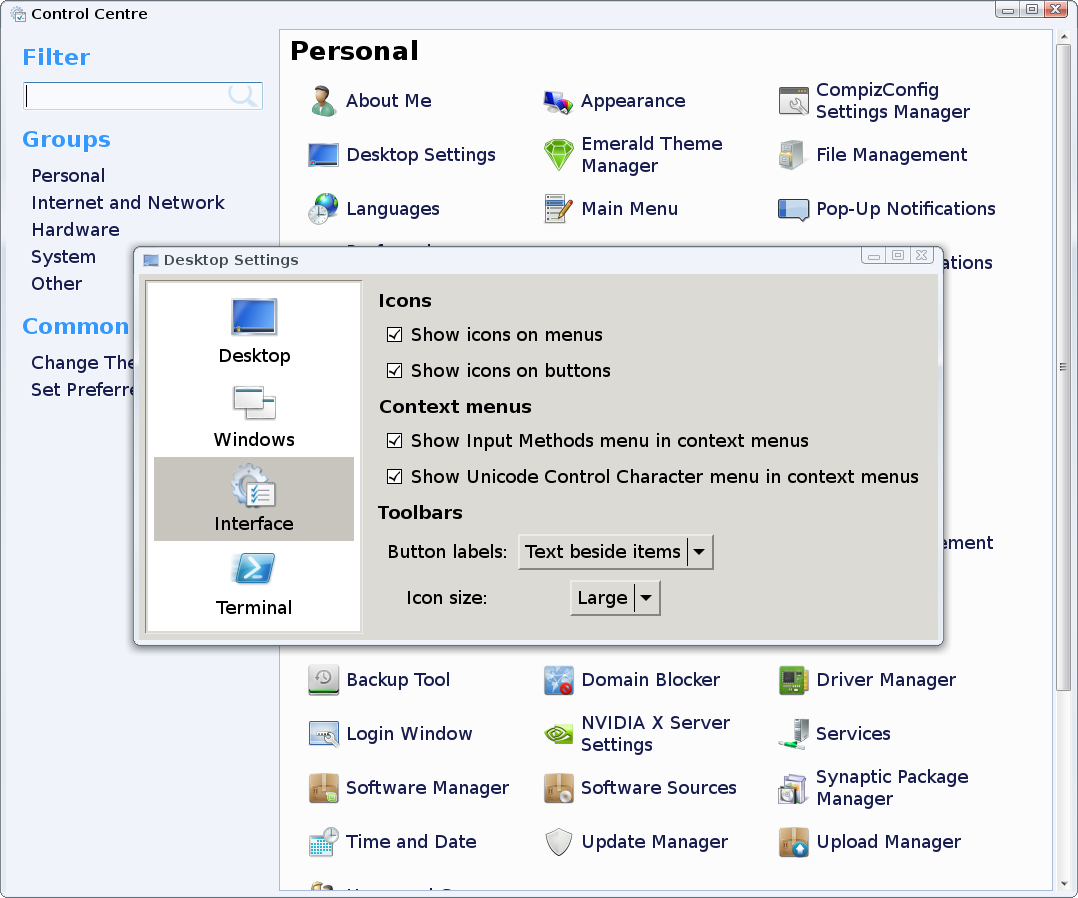Toggle Show icons on buttons checkbox

[x=394, y=371]
